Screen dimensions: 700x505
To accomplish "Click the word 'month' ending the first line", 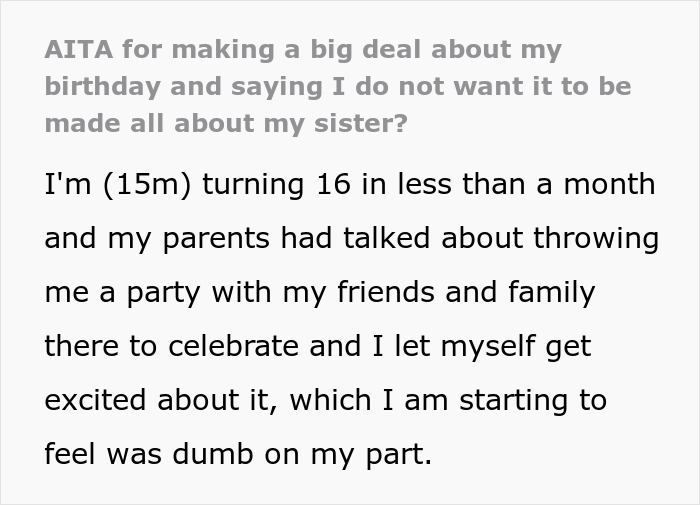I will pos(613,185).
